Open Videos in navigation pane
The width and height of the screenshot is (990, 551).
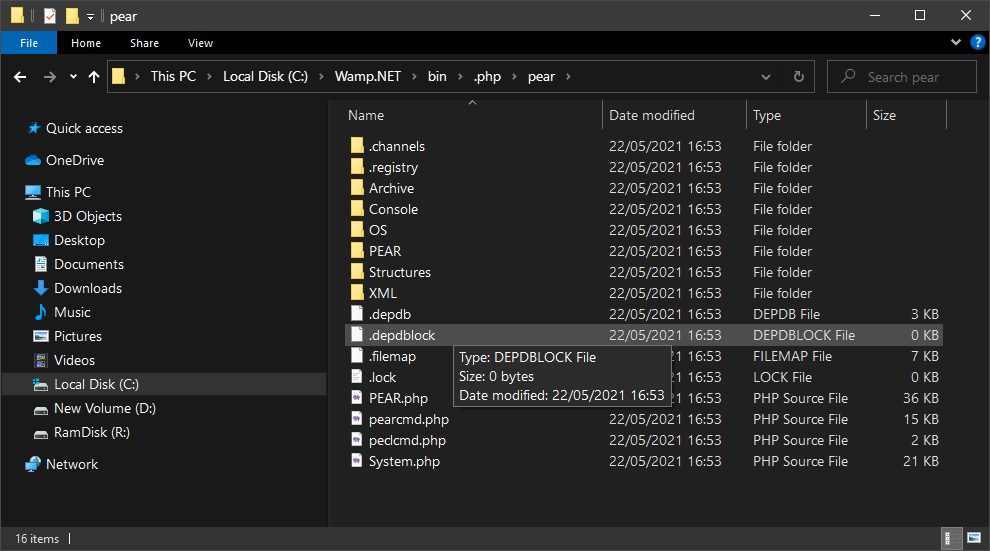click(74, 360)
